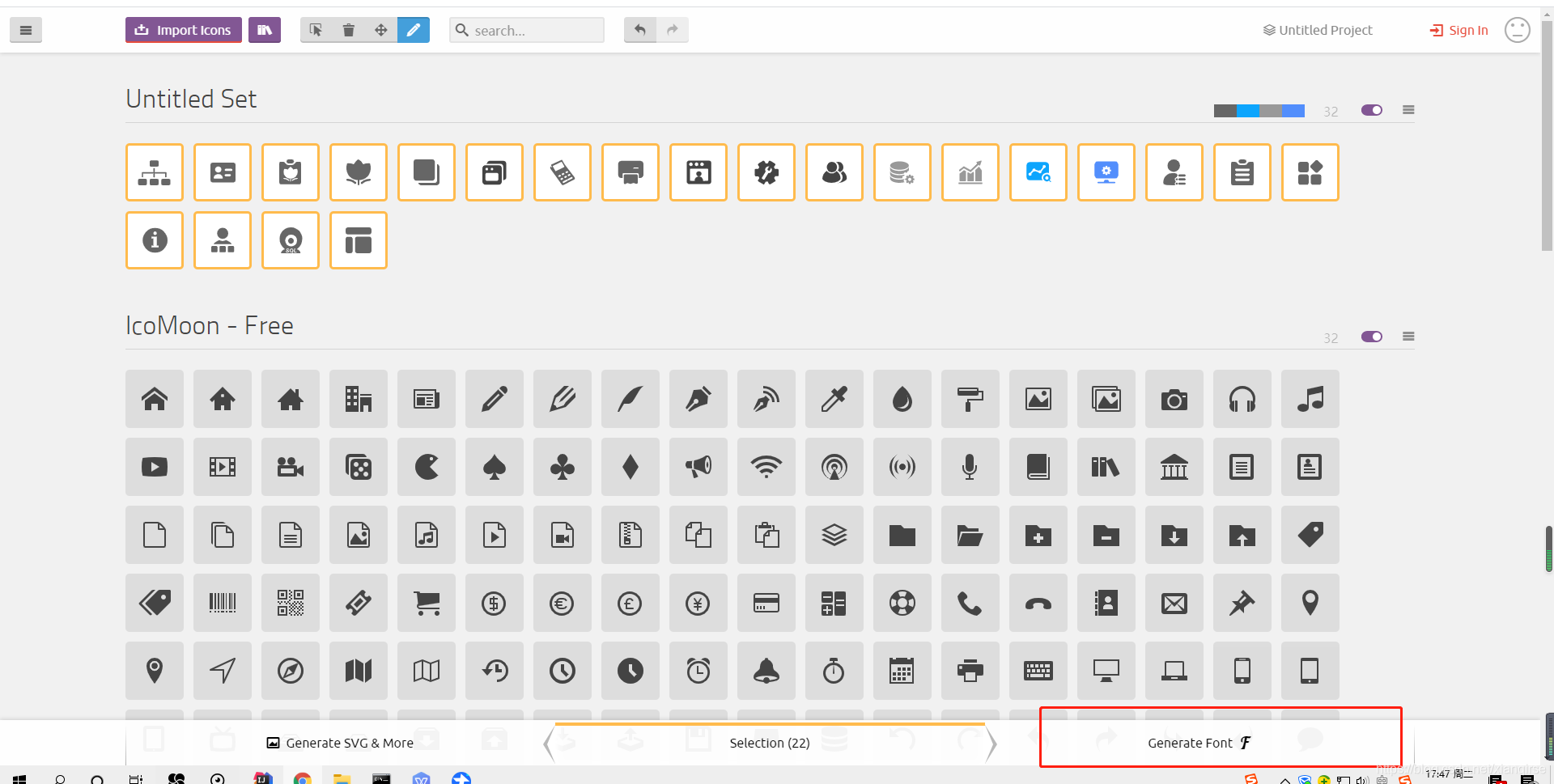Click Generate Font tab

pos(1199,743)
